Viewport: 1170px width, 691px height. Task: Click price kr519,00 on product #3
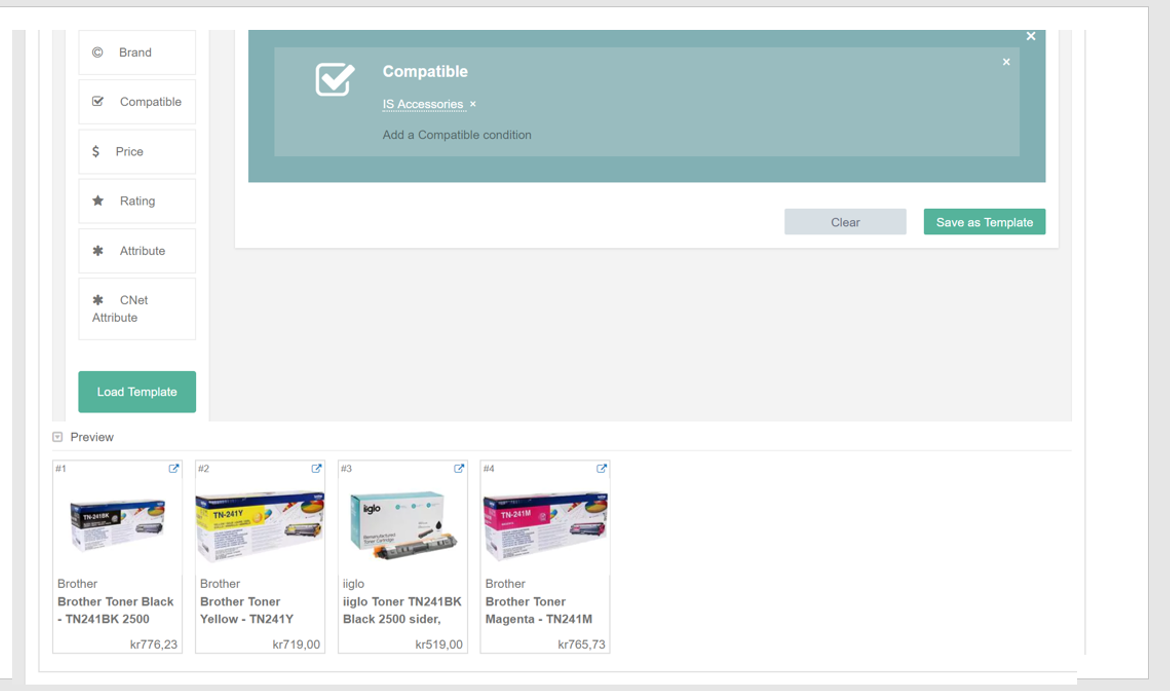(x=439, y=644)
